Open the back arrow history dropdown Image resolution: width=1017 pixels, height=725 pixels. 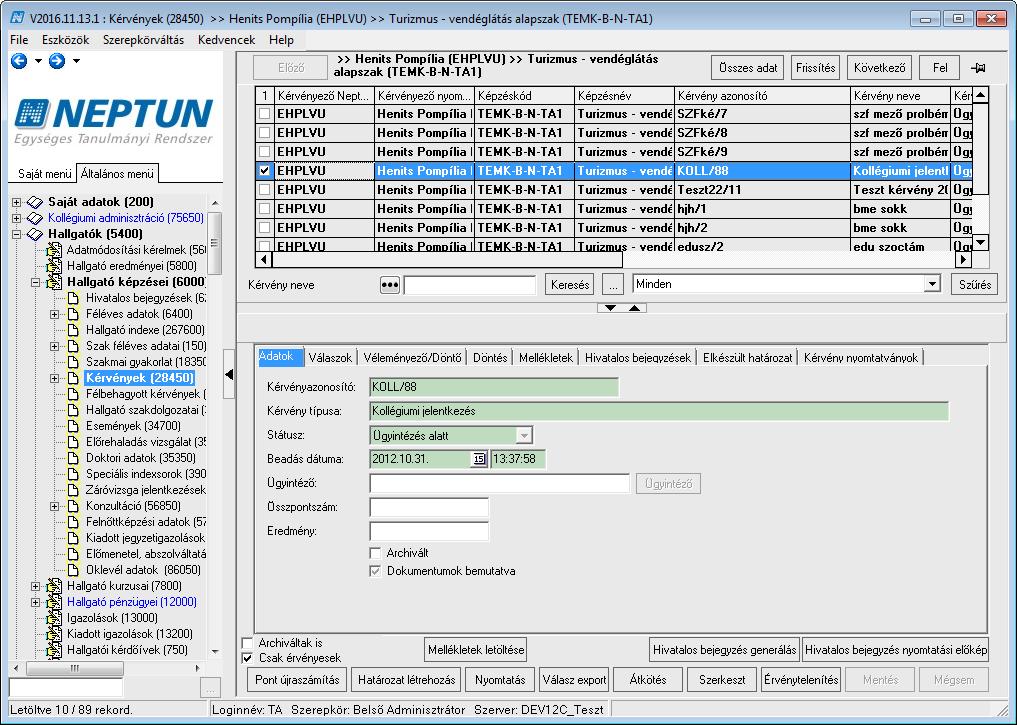pos(38,61)
